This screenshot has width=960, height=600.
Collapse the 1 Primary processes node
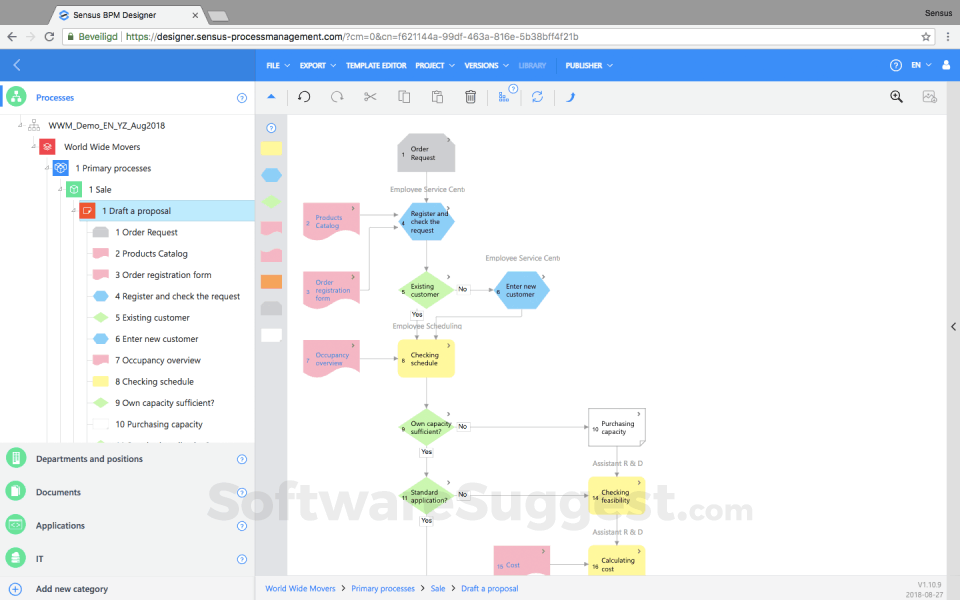[47, 168]
